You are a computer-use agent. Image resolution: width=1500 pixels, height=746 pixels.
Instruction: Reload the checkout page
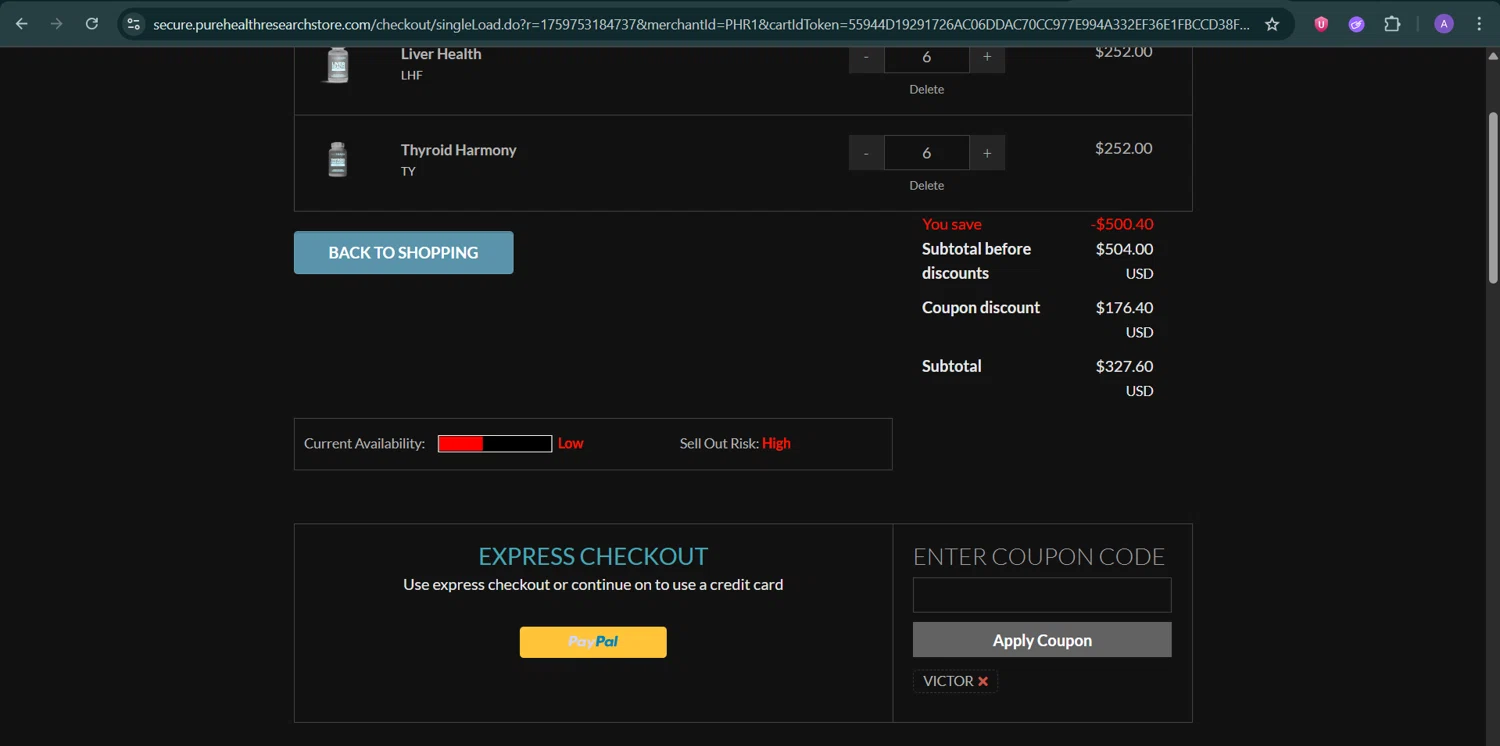click(x=92, y=24)
